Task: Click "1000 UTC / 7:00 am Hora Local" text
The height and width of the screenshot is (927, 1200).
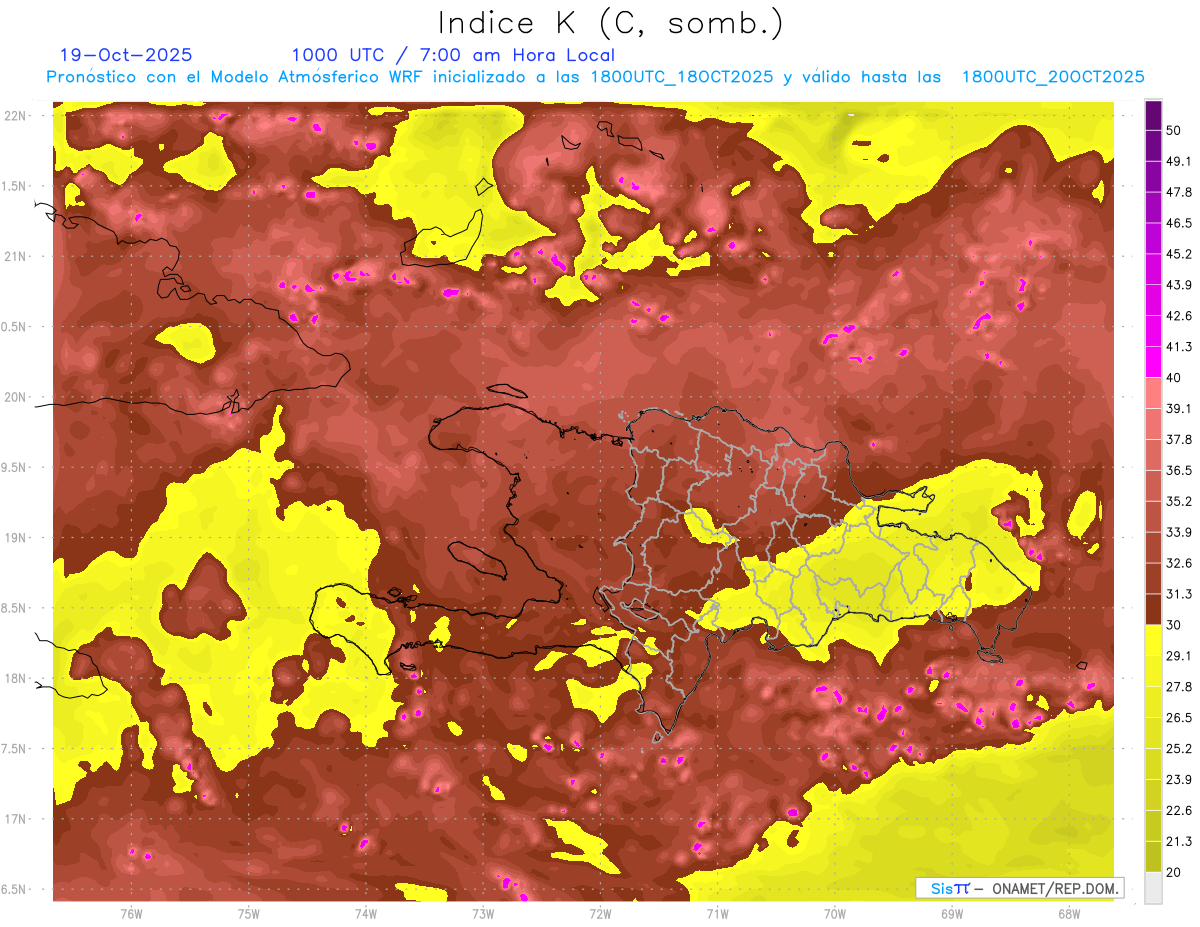Action: [453, 55]
